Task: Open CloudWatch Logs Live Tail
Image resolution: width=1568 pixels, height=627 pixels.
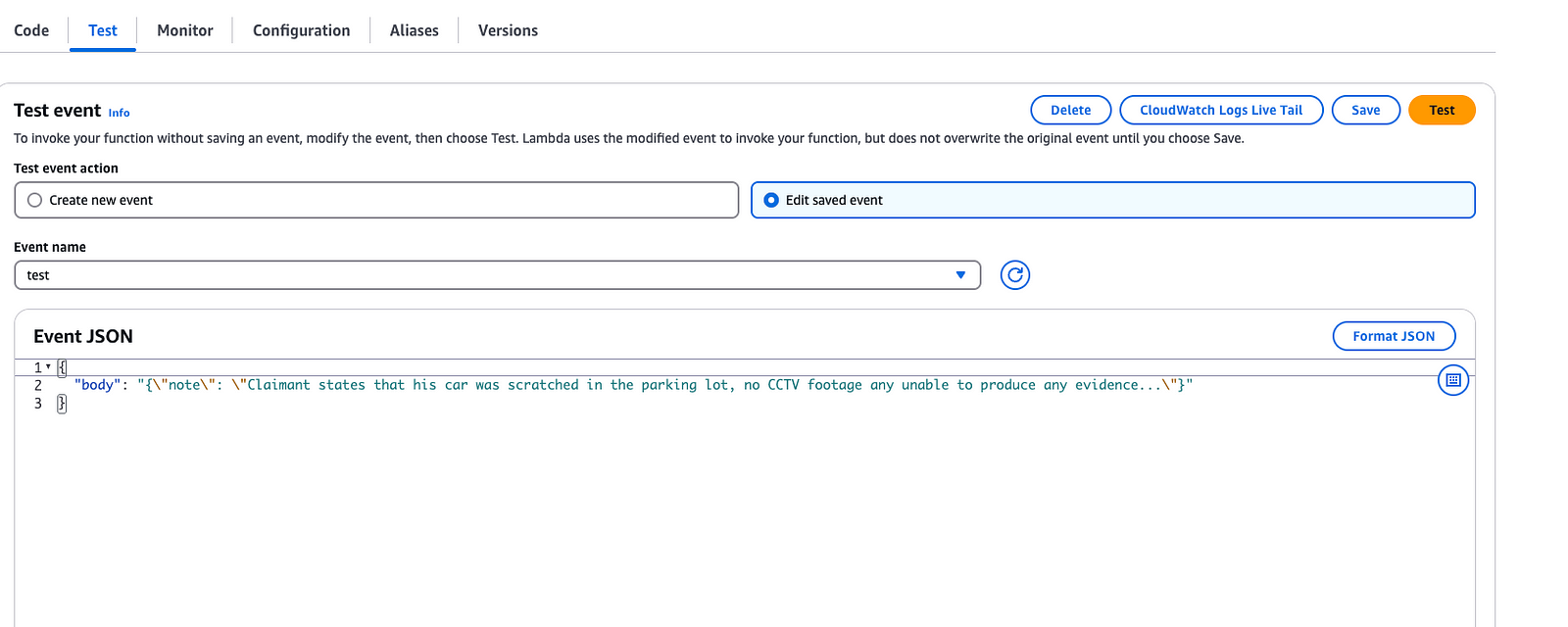Action: 1221,110
